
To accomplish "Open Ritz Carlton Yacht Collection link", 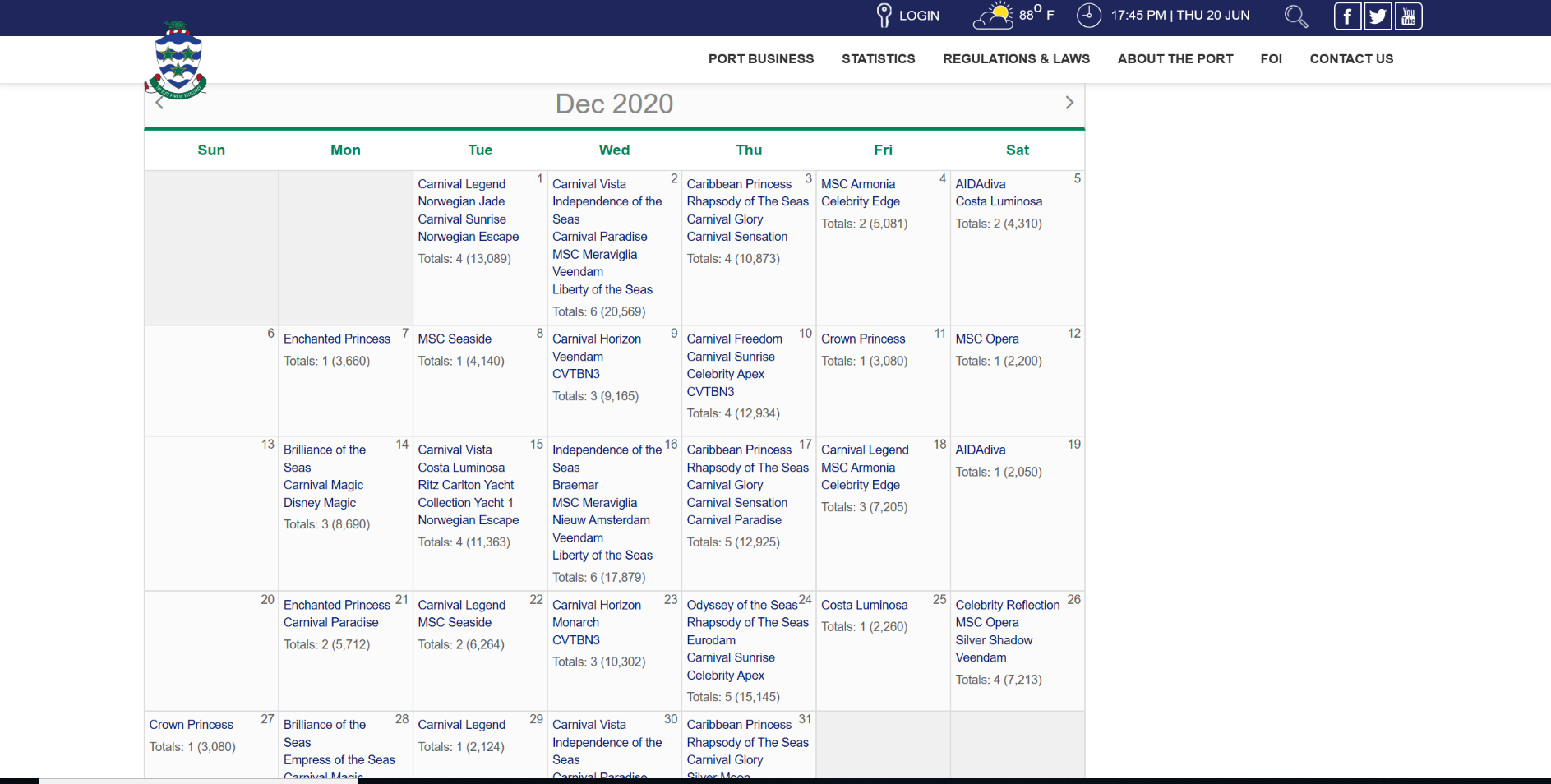I will tap(466, 494).
